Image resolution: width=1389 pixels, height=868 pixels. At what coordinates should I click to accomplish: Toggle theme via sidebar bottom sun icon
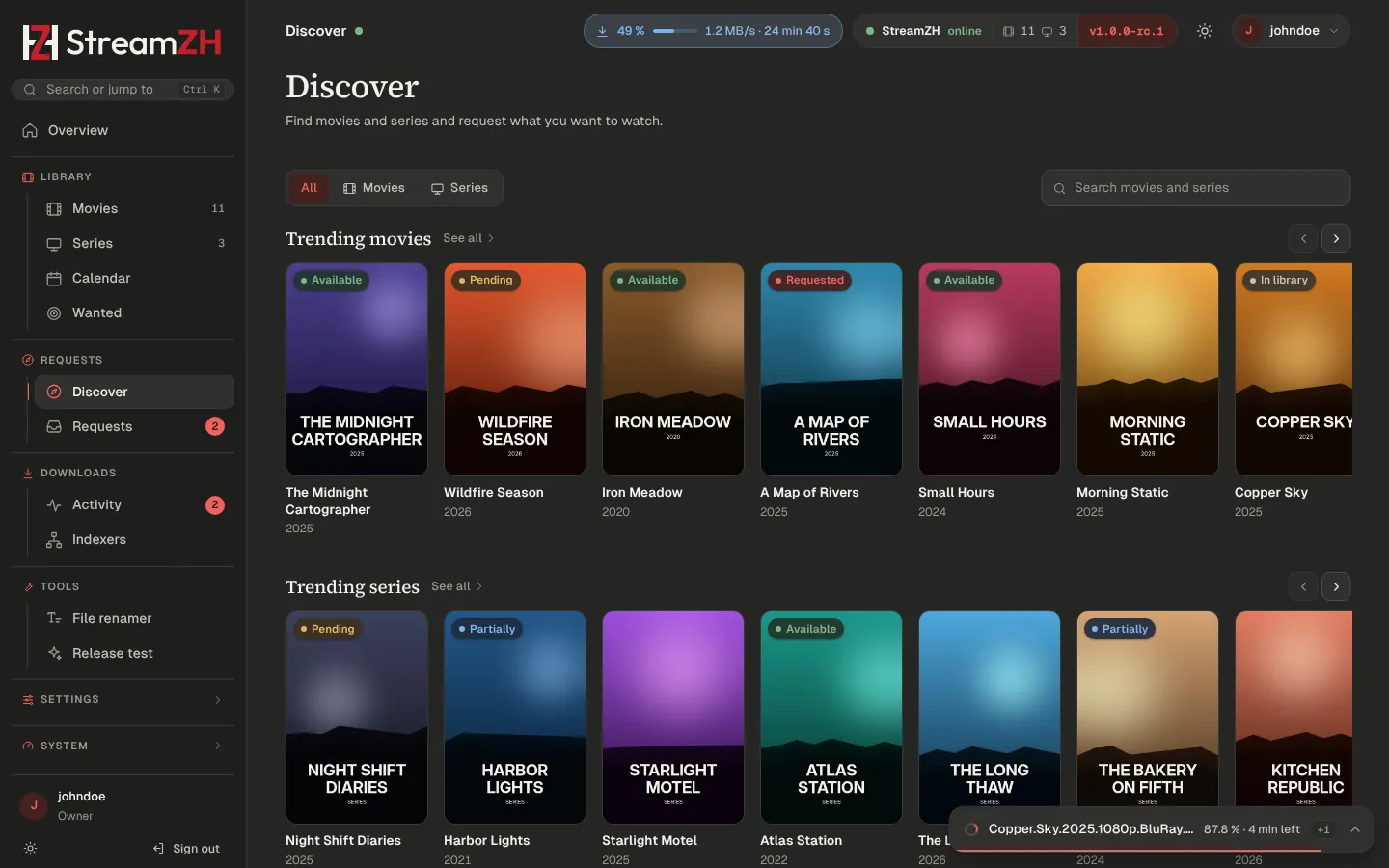click(x=30, y=849)
